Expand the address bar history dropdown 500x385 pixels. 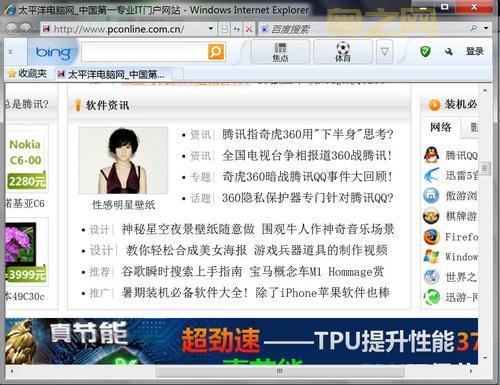(x=211, y=29)
